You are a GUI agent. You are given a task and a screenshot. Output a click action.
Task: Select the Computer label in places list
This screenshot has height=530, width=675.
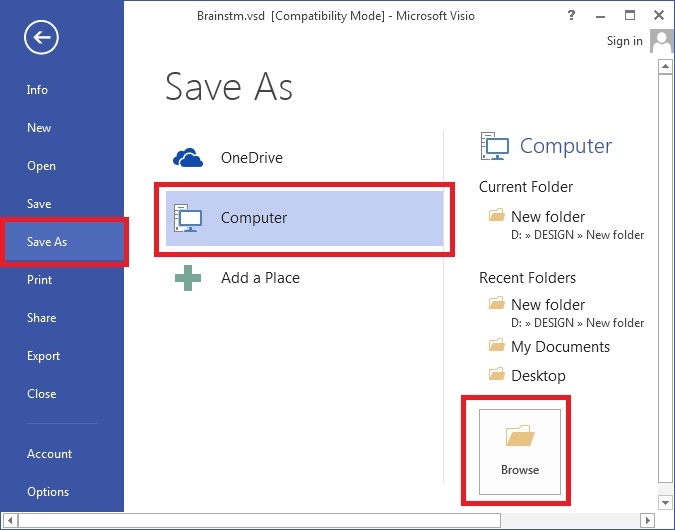[x=254, y=218]
